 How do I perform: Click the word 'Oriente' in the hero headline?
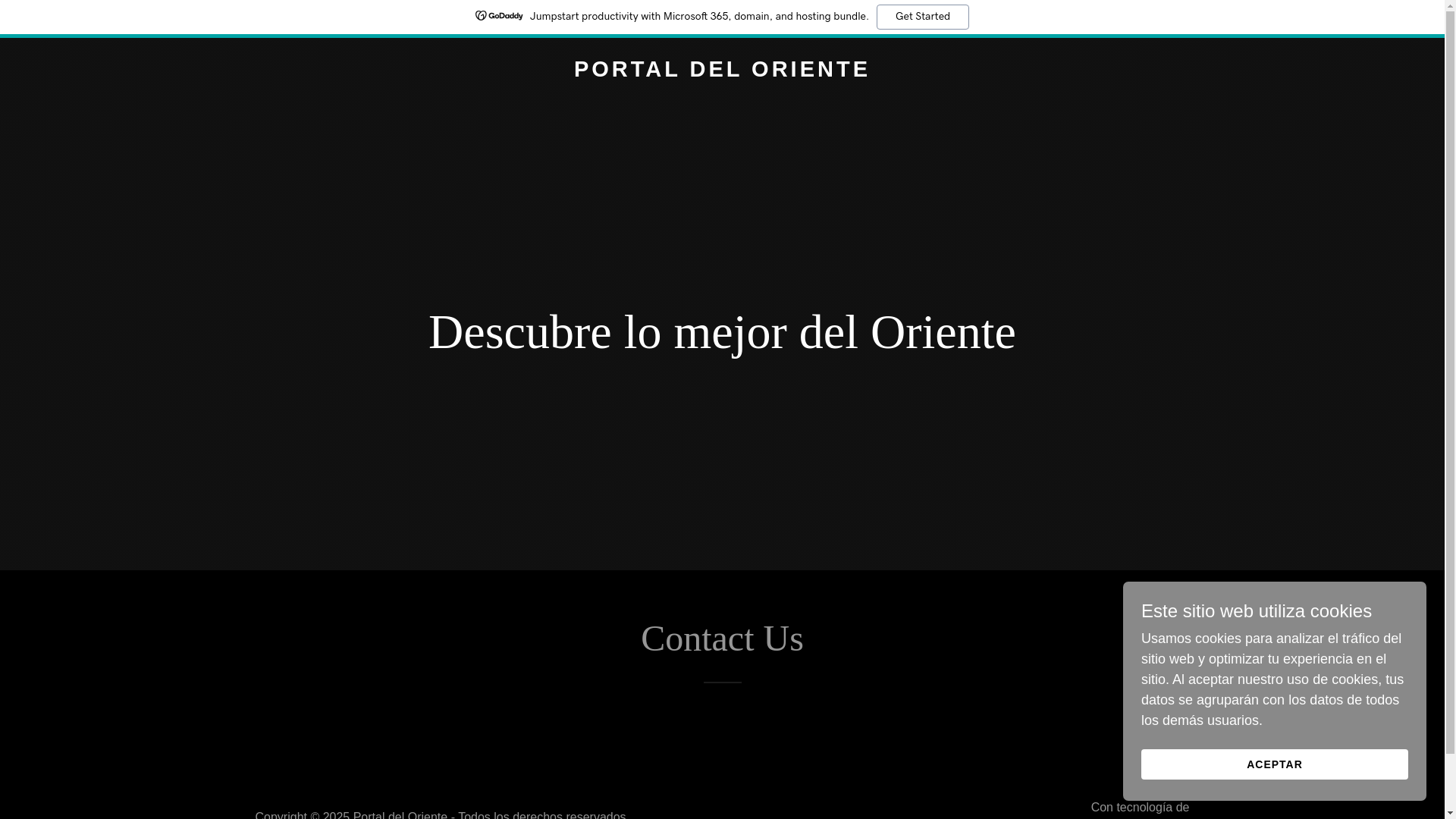pyautogui.click(x=942, y=332)
